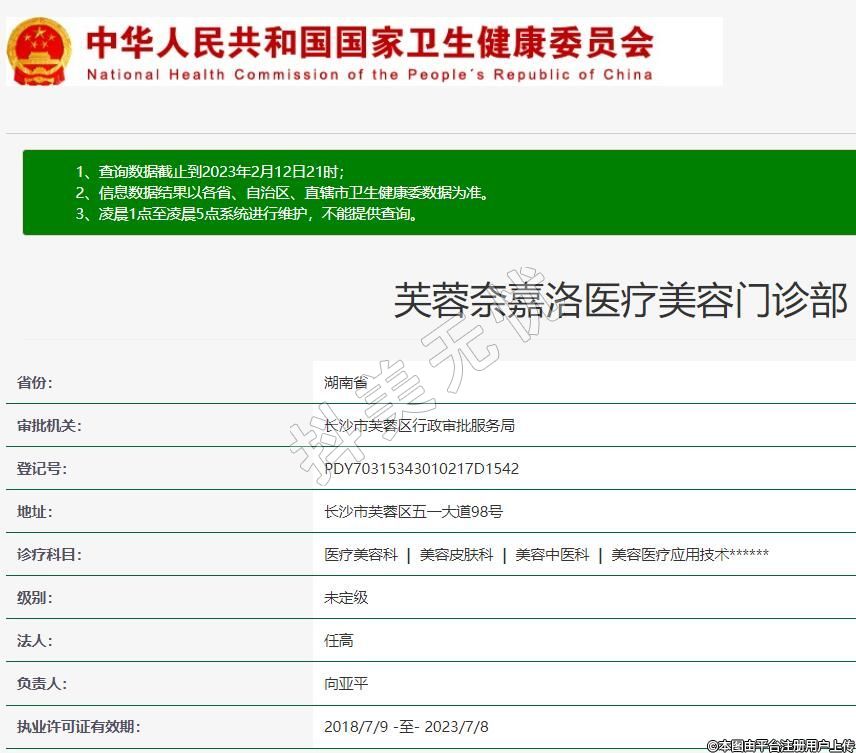856x753 pixels.
Task: Select the legal representative name 任高
Action: pos(339,640)
